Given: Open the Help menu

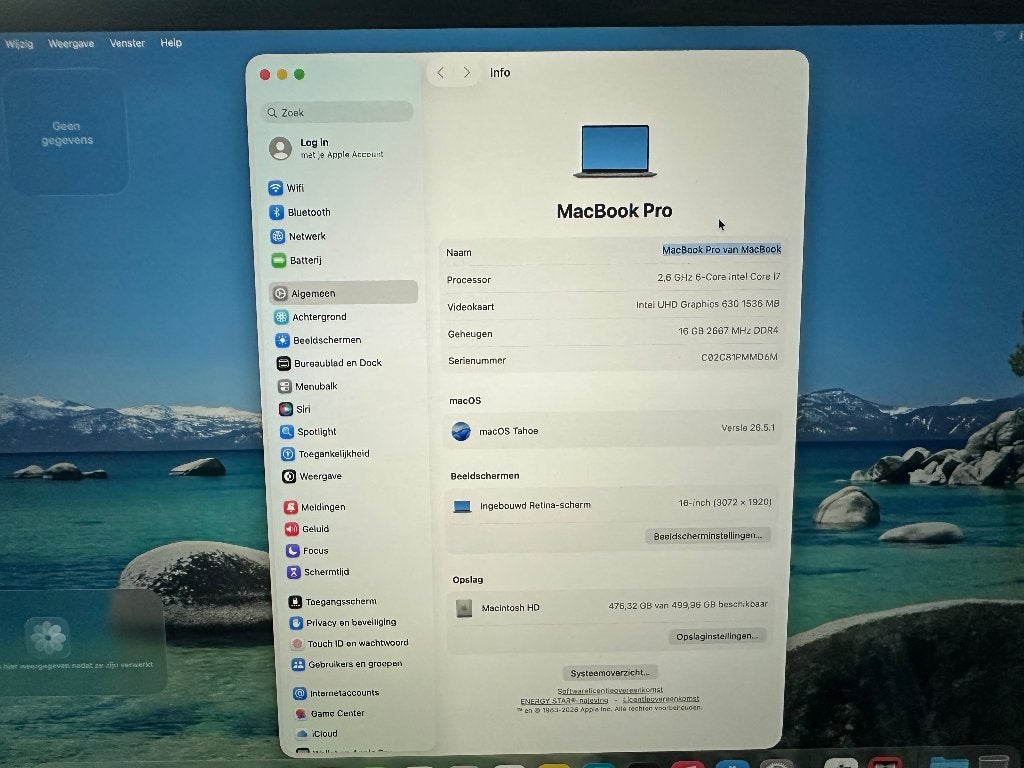Looking at the screenshot, I should tap(171, 42).
